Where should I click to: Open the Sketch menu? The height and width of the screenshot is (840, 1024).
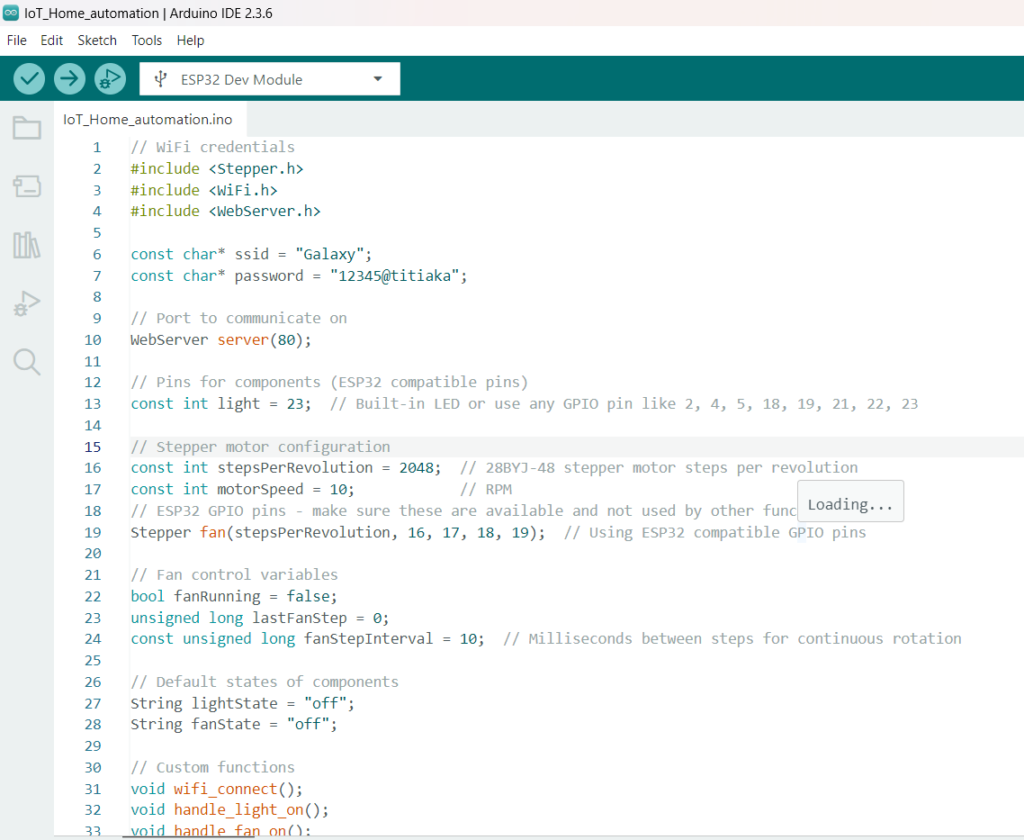click(x=96, y=40)
